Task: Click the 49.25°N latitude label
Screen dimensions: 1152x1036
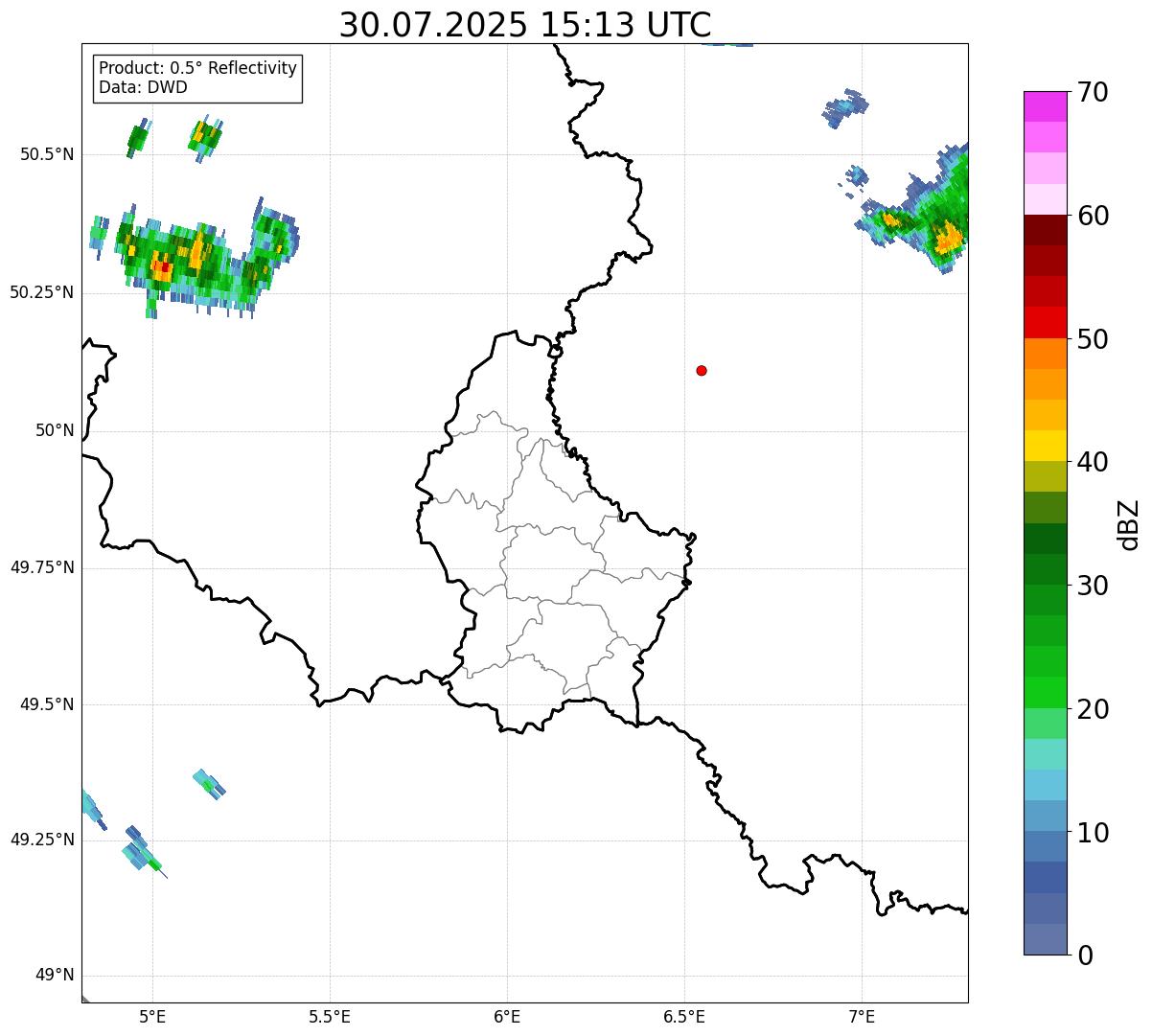Action: point(42,840)
